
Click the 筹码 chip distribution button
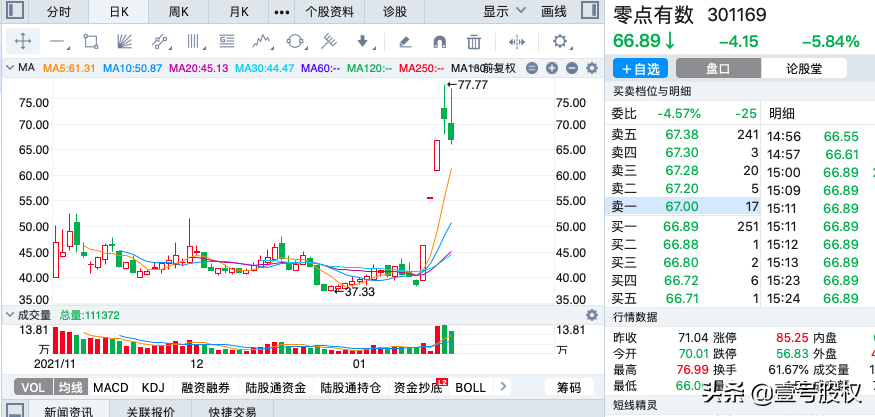[x=569, y=387]
